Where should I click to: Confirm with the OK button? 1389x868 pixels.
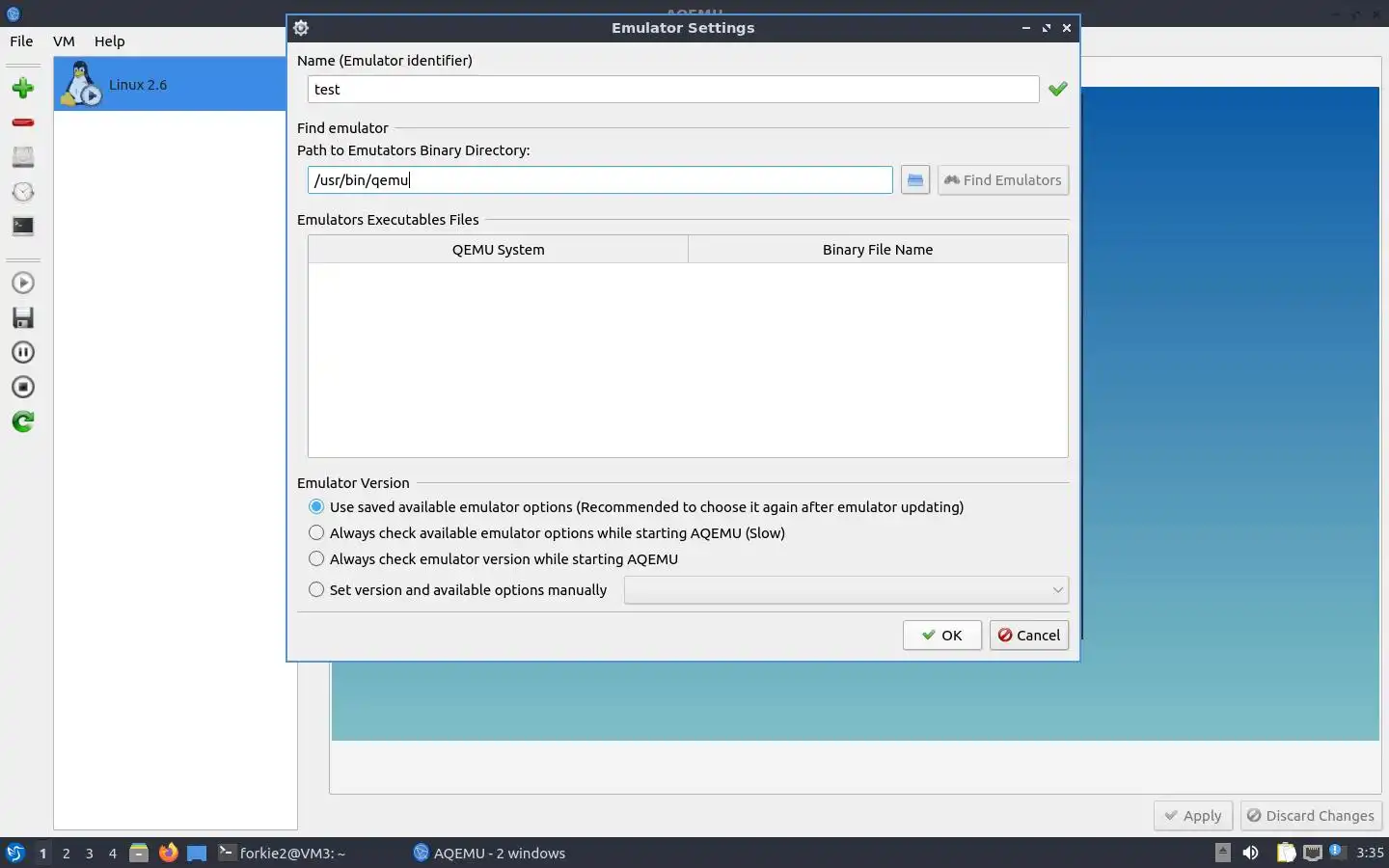[x=942, y=636]
